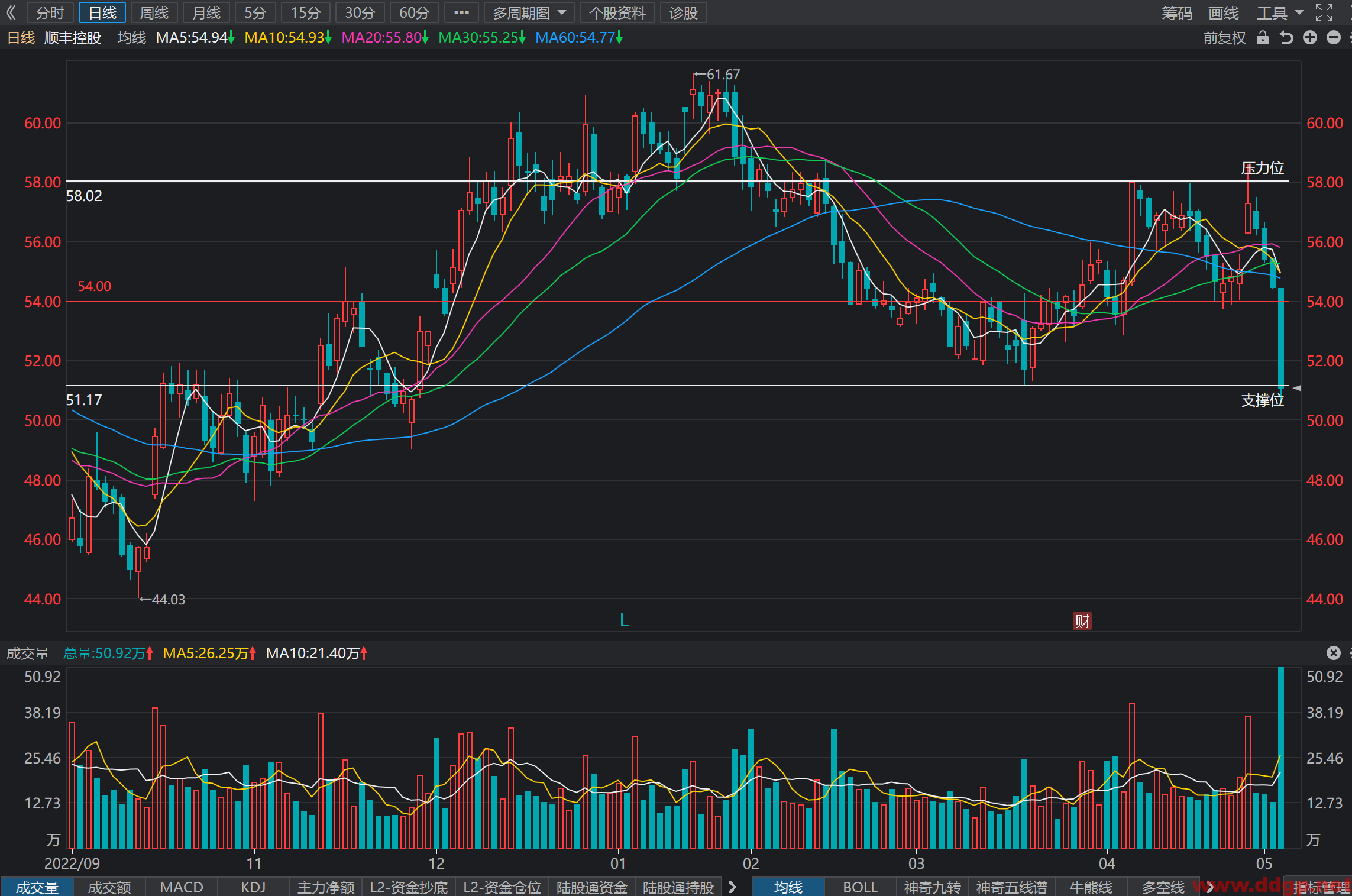Zoom out with the minus circle icon

tap(1334, 38)
